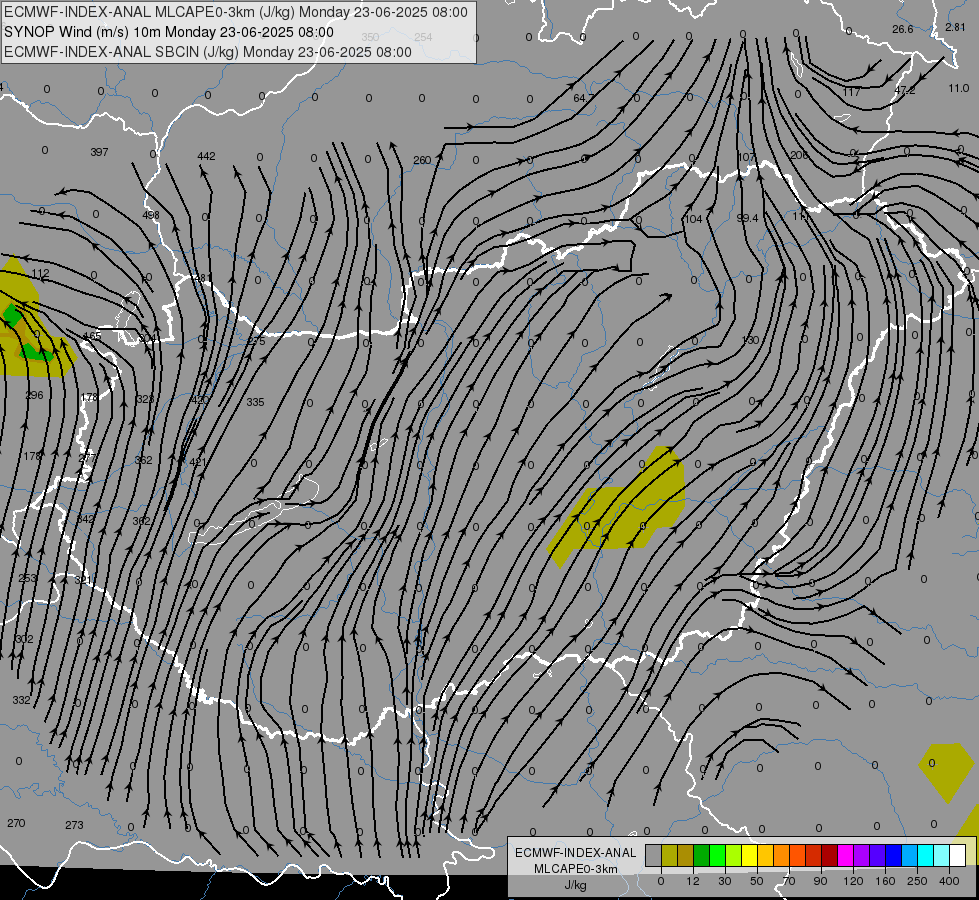The width and height of the screenshot is (979, 900).
Task: Click map value 442
Action: click(206, 156)
